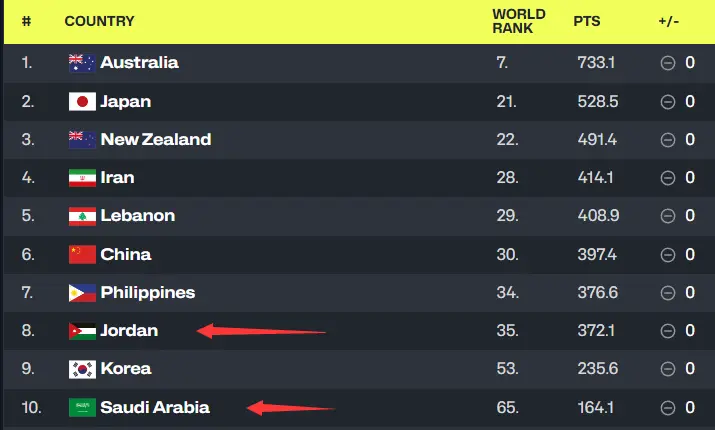Click the Jordan flag icon
715x430 pixels.
coord(82,331)
